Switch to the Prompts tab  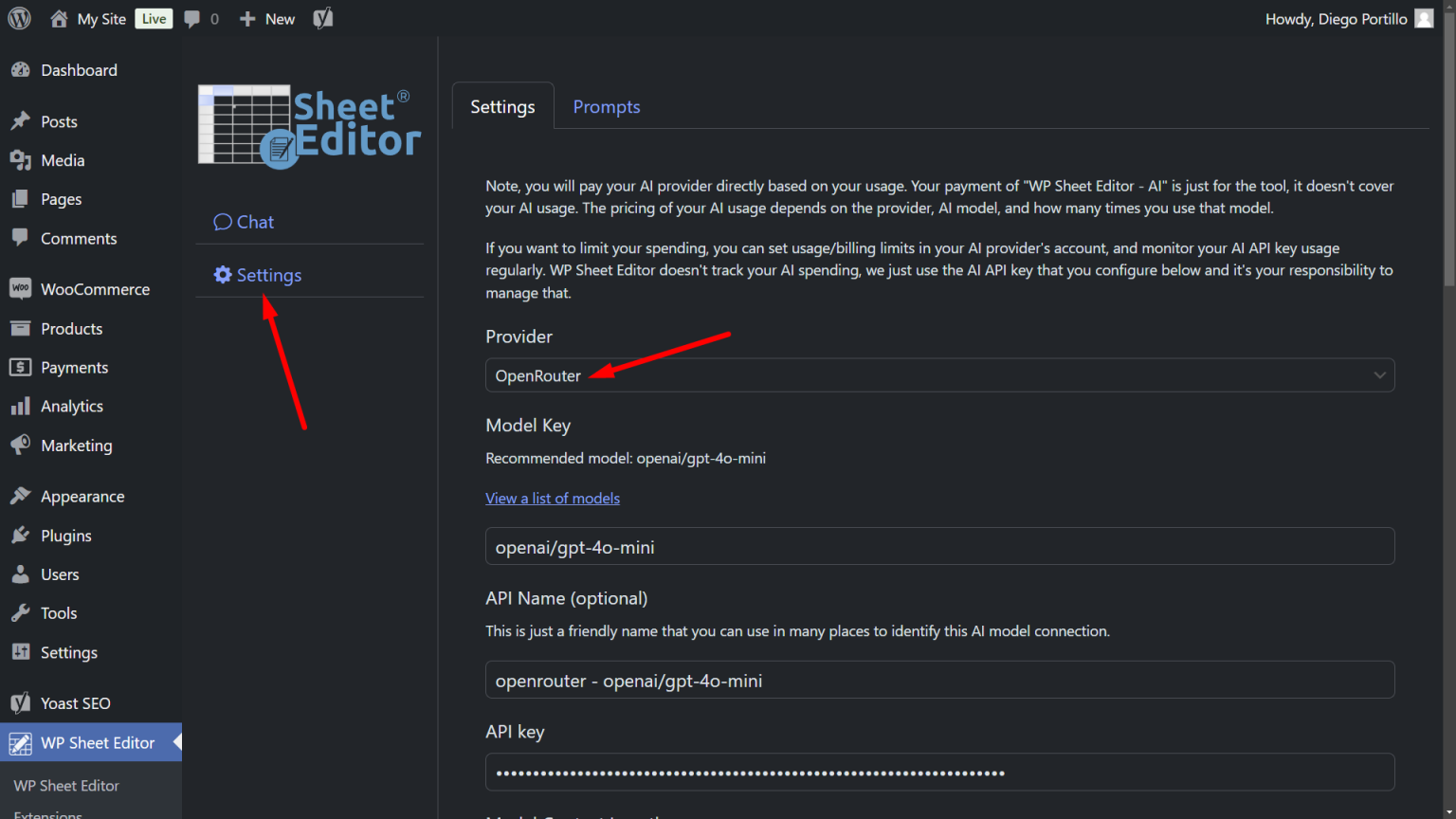pyautogui.click(x=606, y=106)
